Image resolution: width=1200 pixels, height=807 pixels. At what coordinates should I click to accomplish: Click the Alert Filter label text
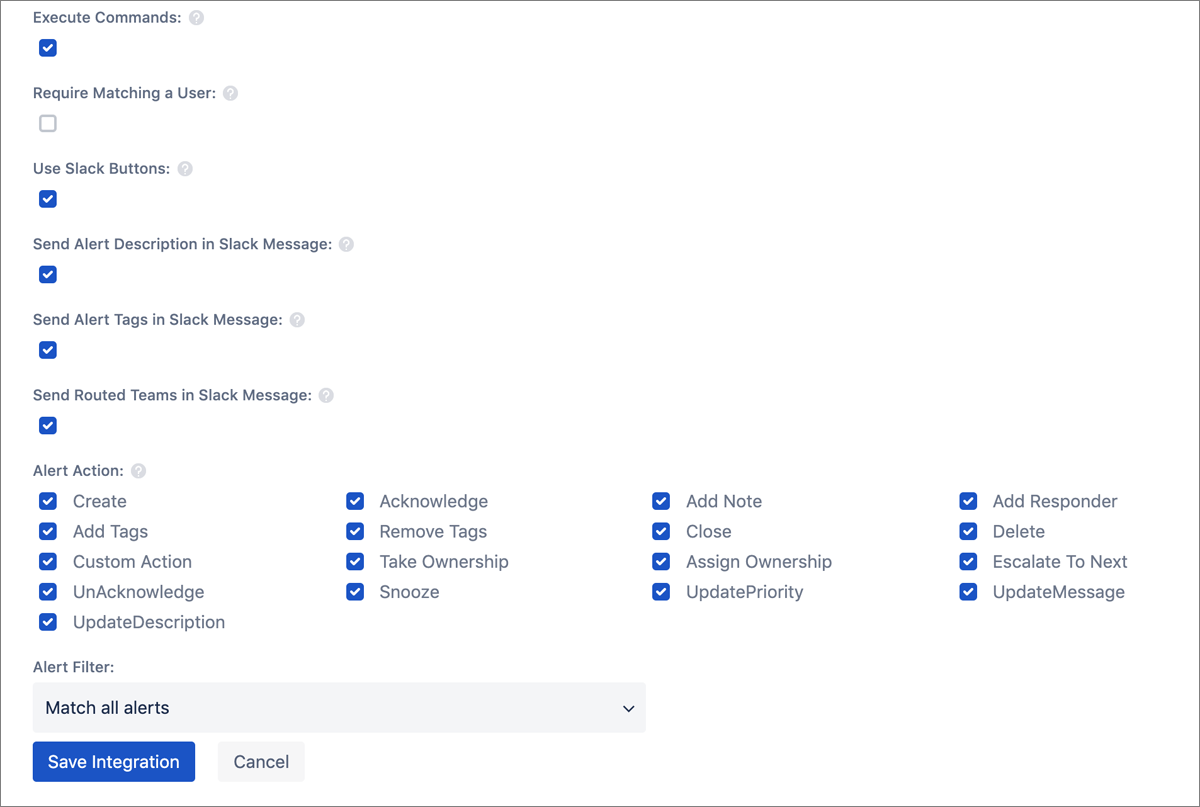pos(74,666)
